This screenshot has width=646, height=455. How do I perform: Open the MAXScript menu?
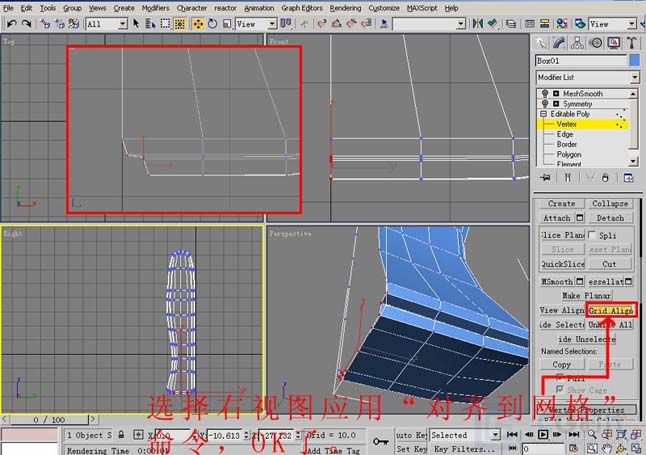pyautogui.click(x=422, y=8)
